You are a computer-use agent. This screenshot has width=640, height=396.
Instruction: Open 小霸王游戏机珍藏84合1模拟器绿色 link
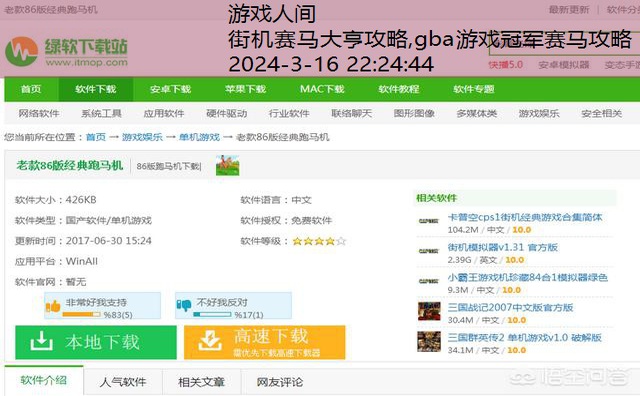tap(528, 278)
